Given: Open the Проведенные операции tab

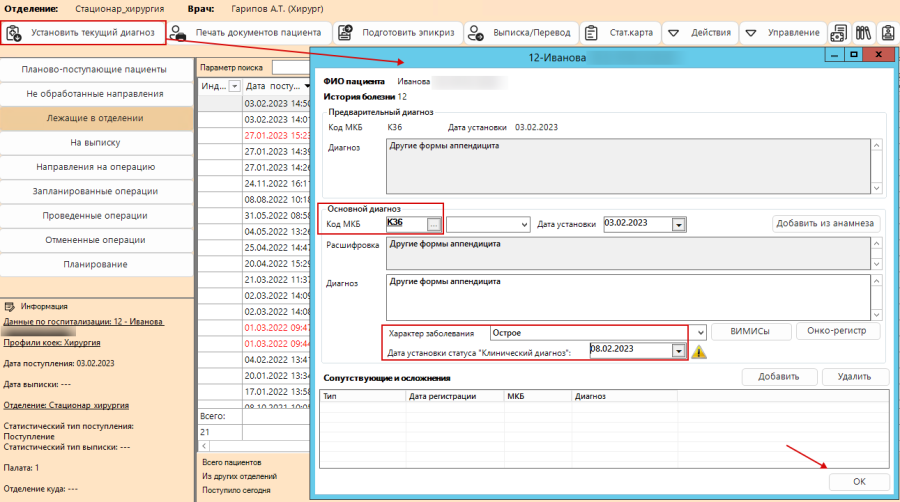Looking at the screenshot, I should click(x=94, y=216).
